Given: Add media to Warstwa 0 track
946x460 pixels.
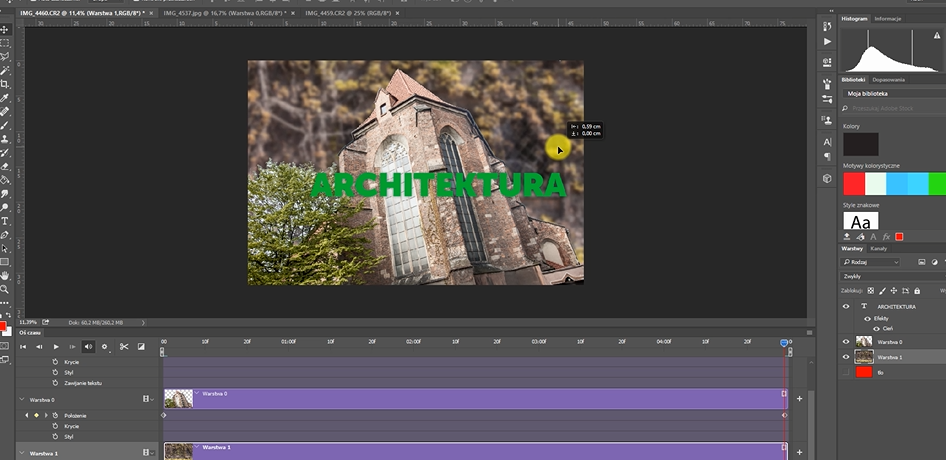Looking at the screenshot, I should (x=799, y=398).
